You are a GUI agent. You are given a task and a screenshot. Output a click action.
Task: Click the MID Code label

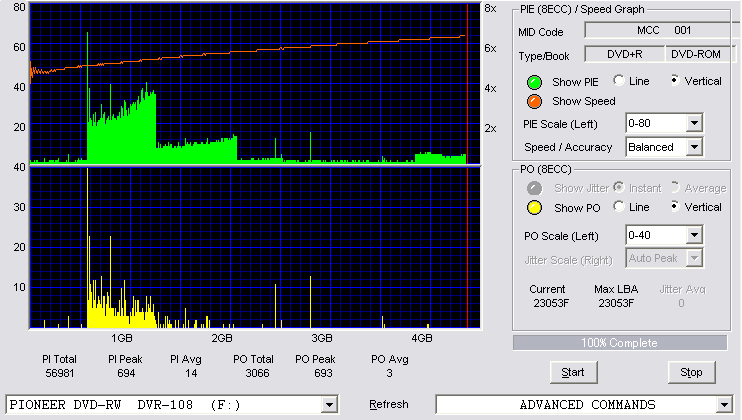coord(540,32)
